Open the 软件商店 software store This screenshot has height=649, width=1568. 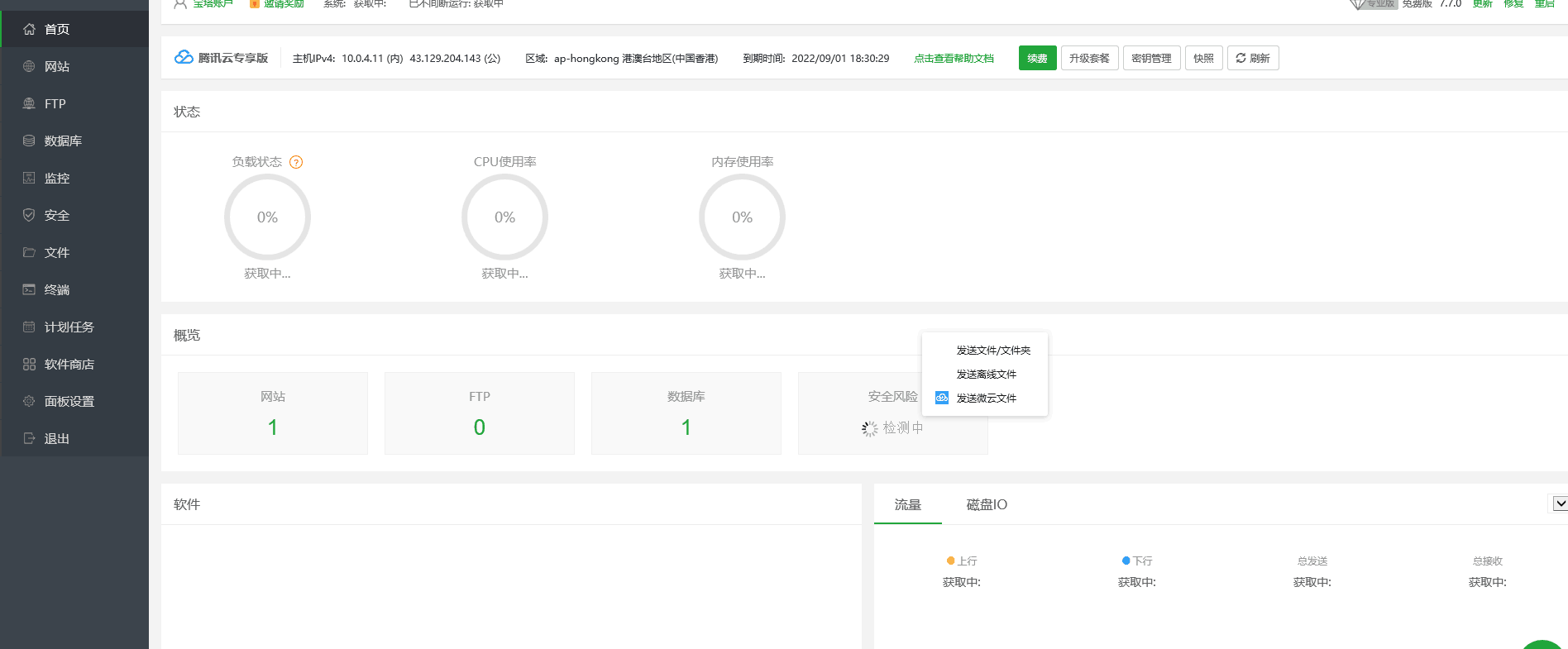[74, 364]
